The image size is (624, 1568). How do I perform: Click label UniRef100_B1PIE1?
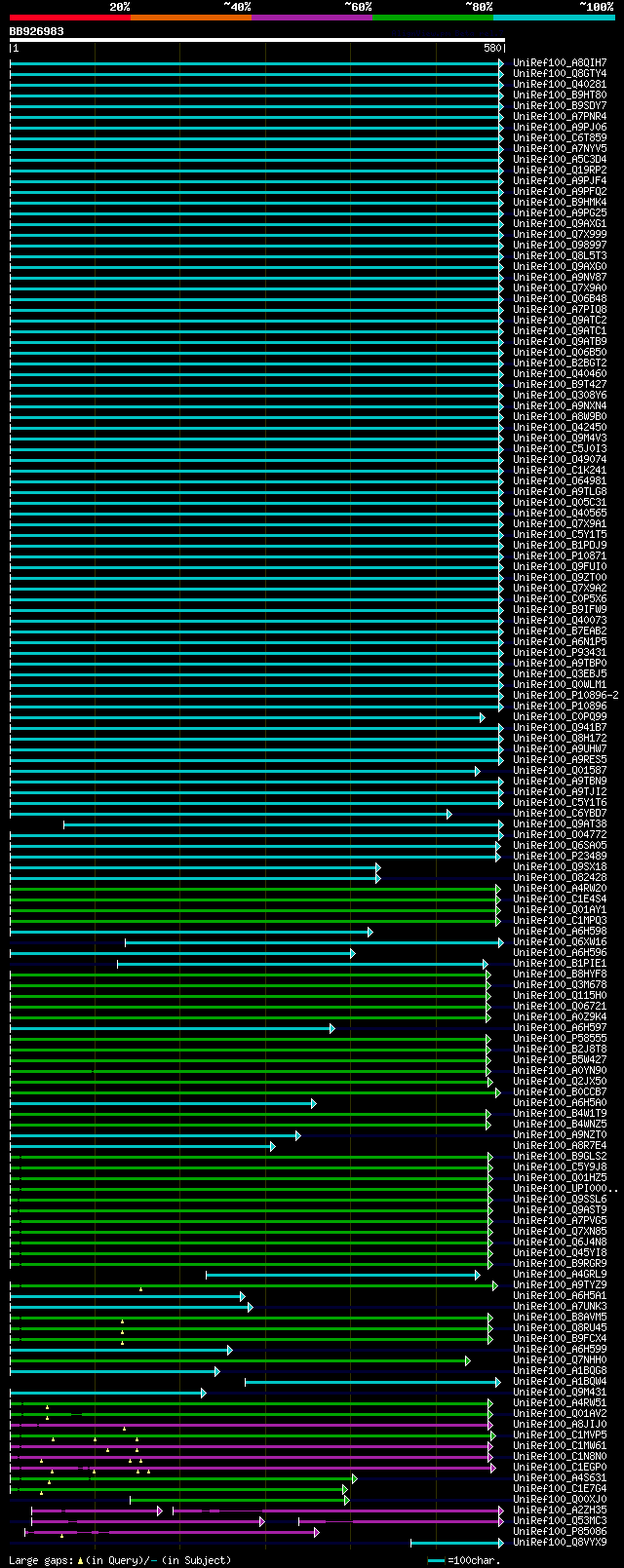(560, 964)
